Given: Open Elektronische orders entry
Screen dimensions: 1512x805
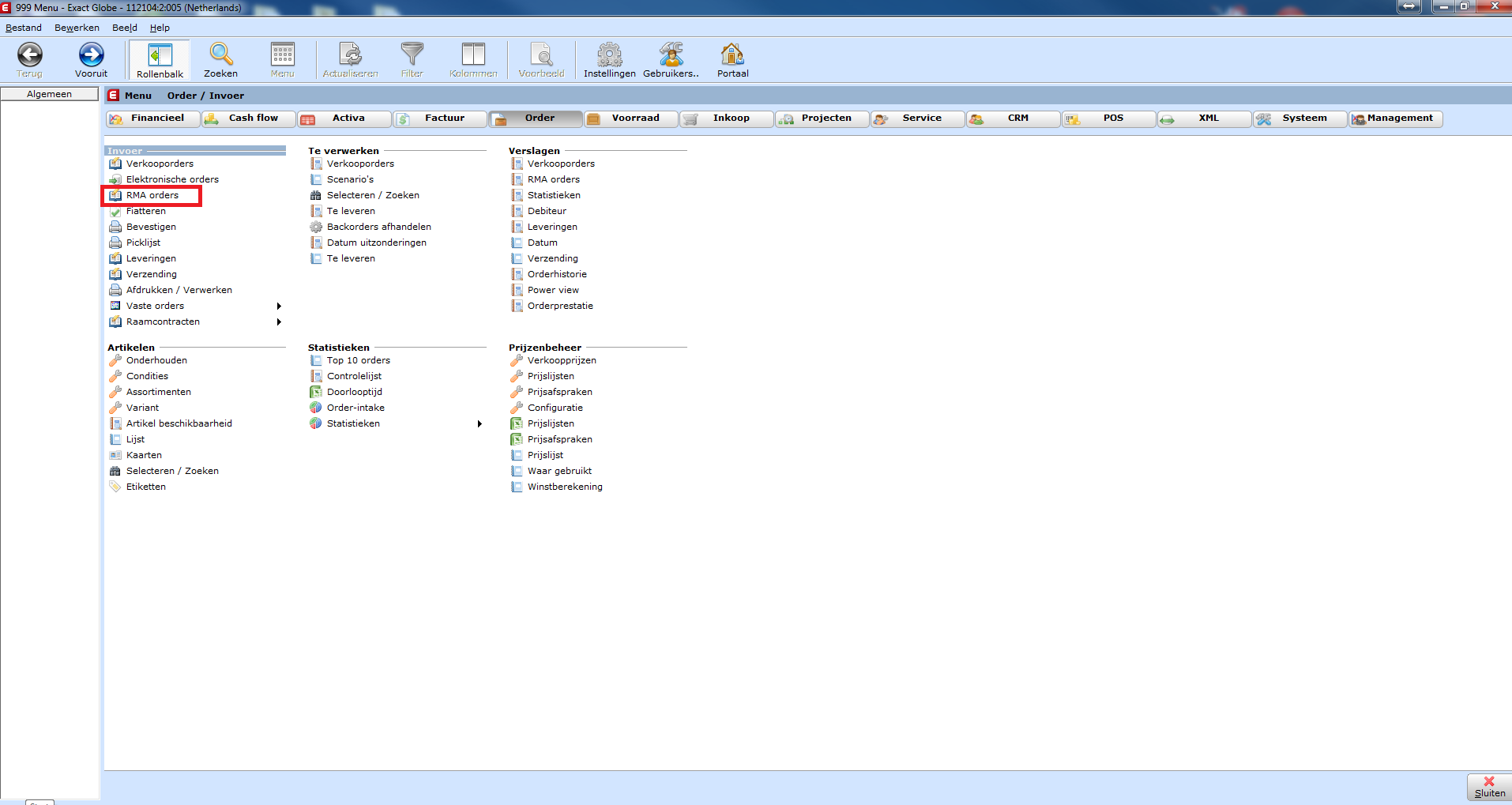Looking at the screenshot, I should (172, 179).
